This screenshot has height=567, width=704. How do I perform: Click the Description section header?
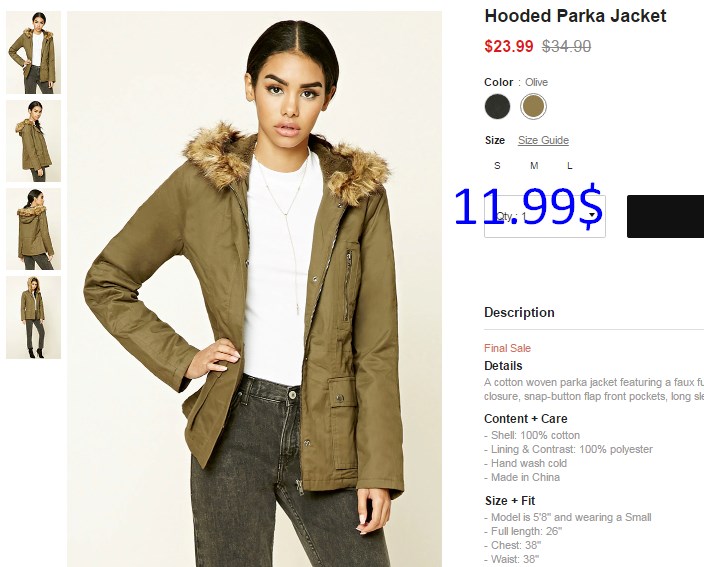tap(519, 312)
